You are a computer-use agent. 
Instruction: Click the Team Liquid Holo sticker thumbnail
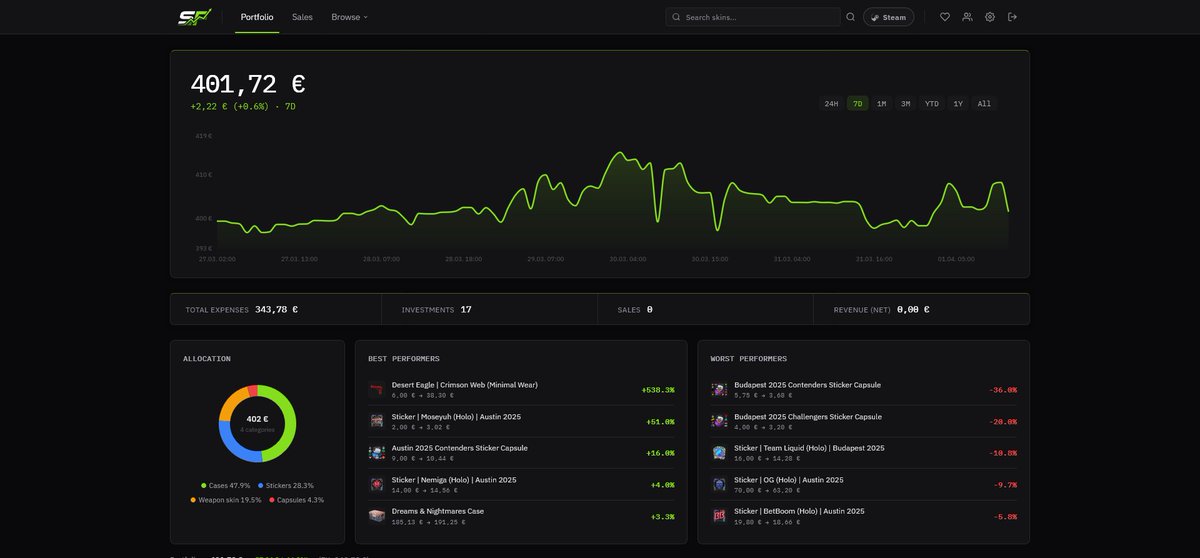(719, 453)
